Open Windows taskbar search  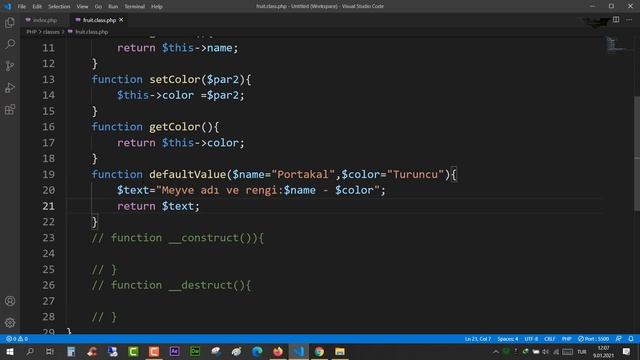30,351
